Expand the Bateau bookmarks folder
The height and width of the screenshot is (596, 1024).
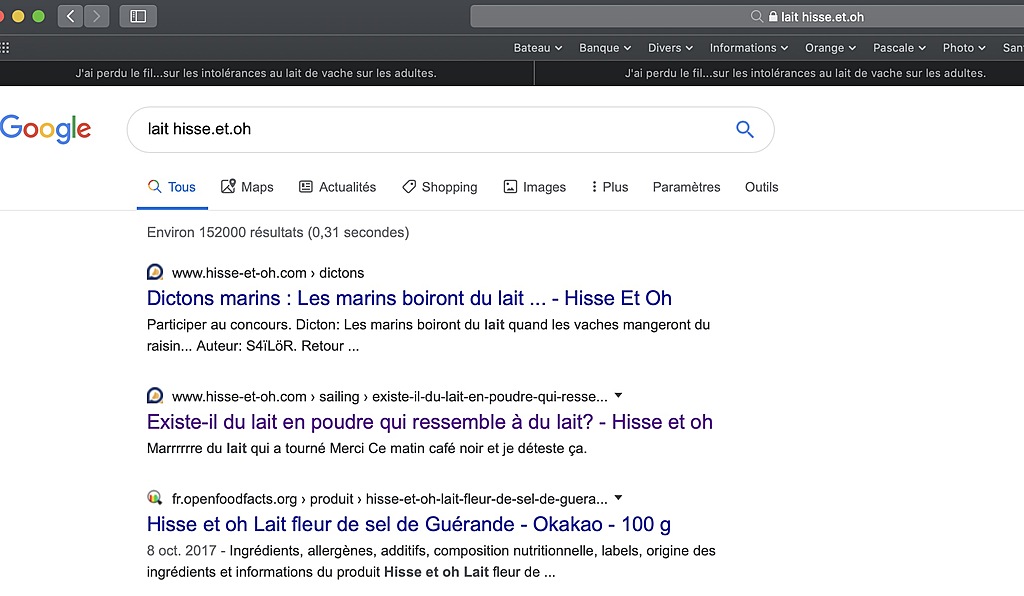(x=537, y=48)
